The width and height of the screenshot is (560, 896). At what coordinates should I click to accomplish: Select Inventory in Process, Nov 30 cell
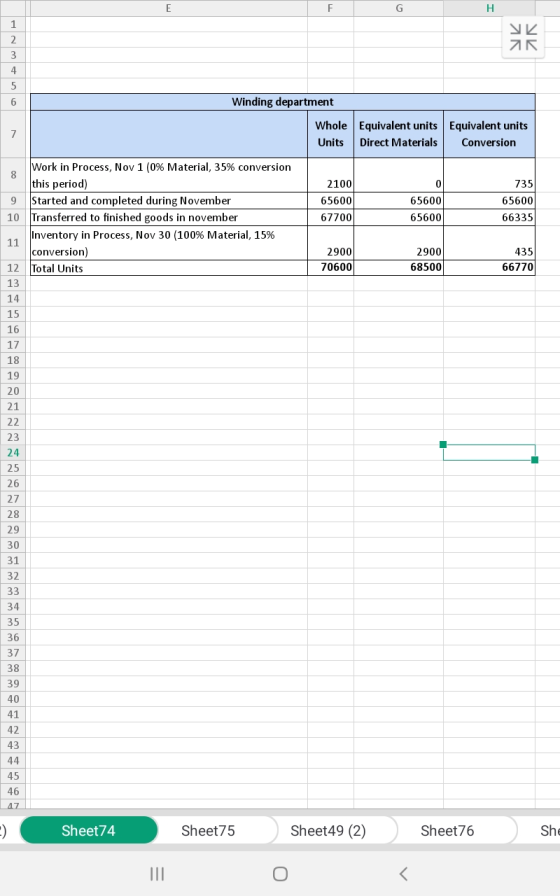click(169, 243)
